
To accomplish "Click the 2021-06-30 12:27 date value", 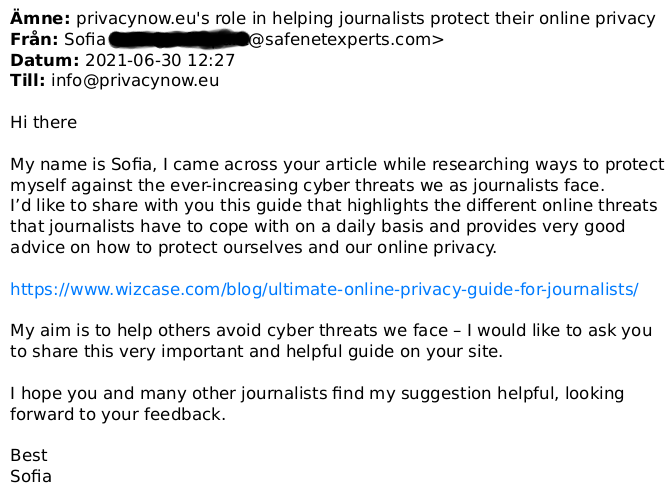I will 160,60.
